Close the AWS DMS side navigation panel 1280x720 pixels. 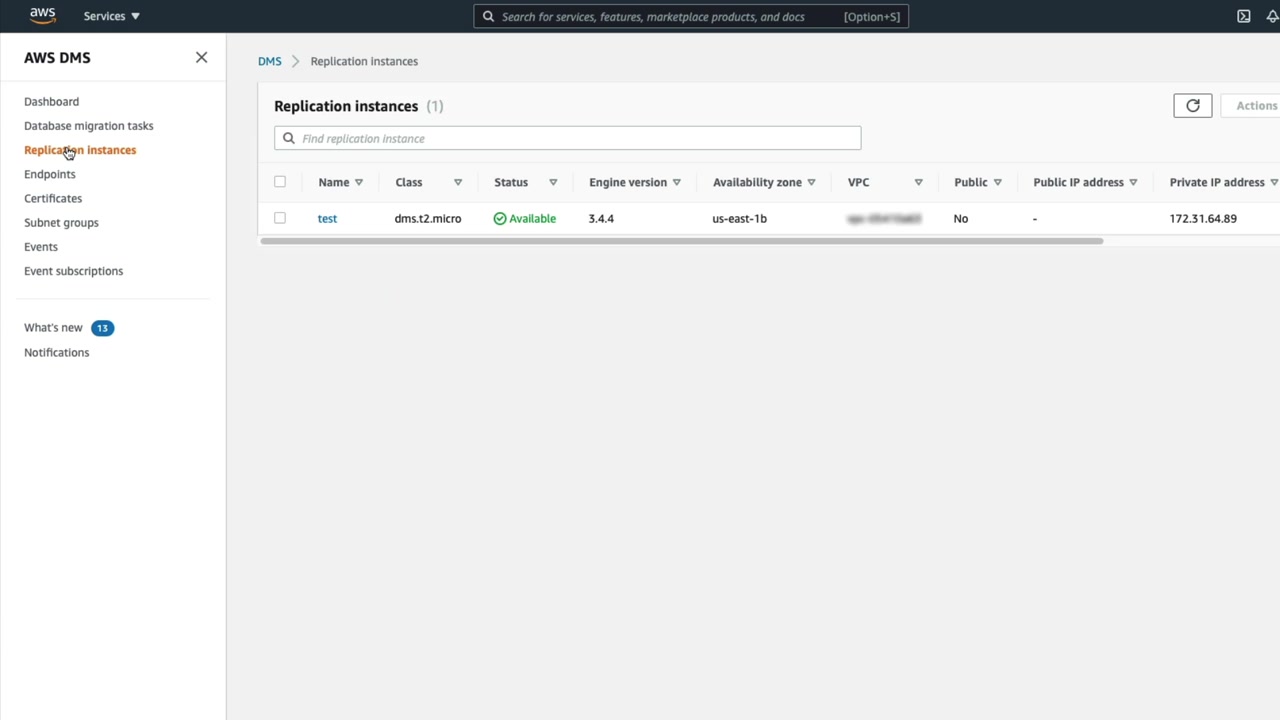tap(201, 58)
